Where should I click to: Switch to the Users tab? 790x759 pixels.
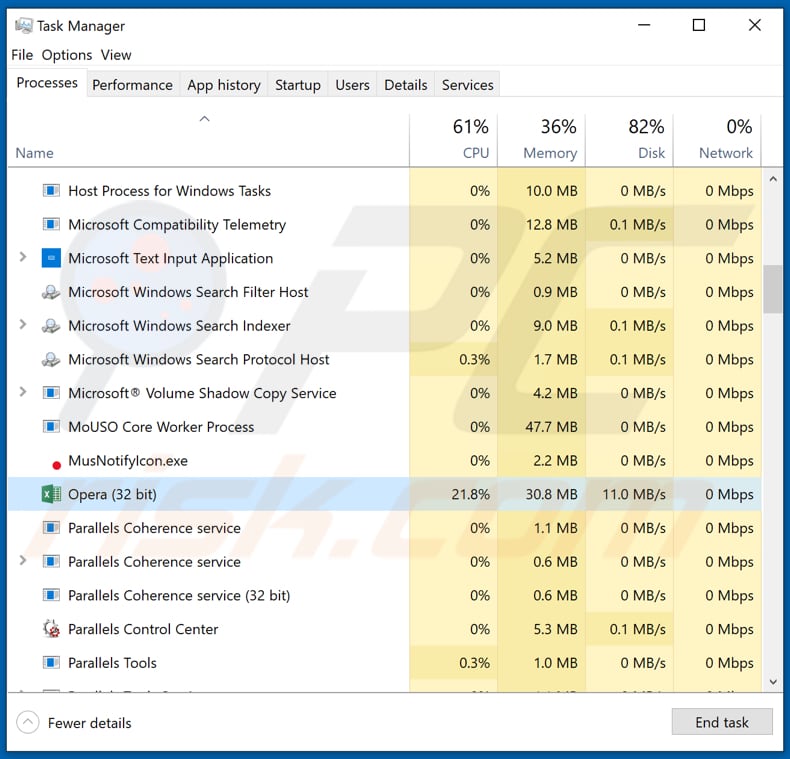point(352,85)
